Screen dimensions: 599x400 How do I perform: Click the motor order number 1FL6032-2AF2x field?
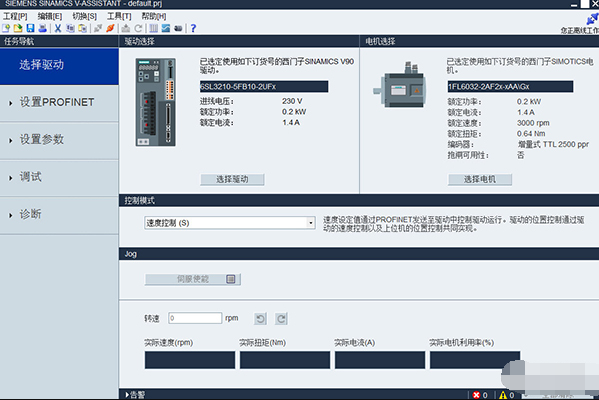click(510, 86)
